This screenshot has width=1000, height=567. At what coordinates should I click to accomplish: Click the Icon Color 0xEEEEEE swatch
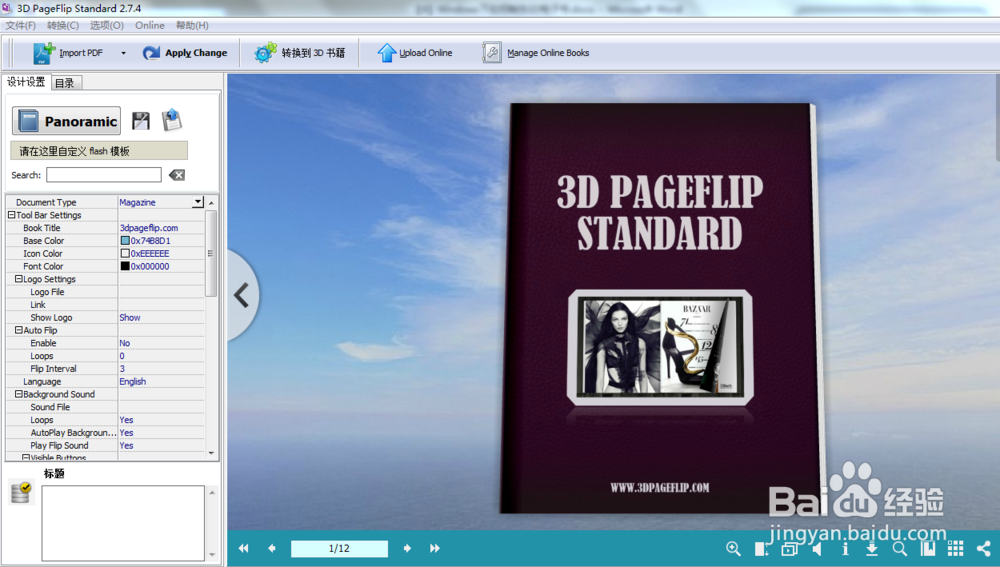[125, 253]
